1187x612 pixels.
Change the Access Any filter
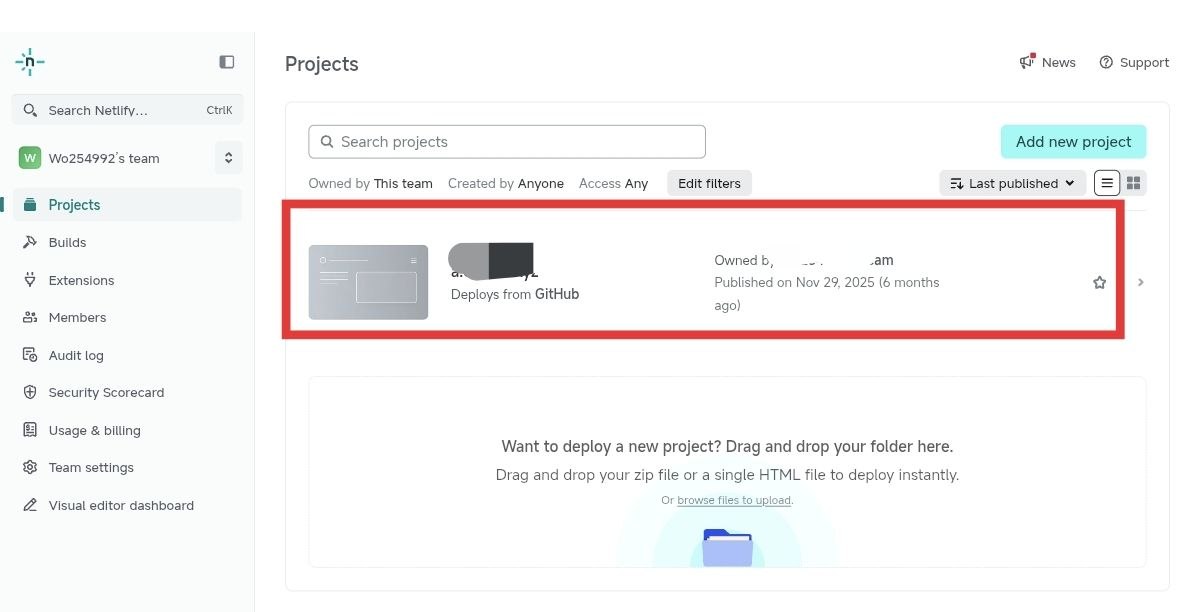click(x=613, y=183)
